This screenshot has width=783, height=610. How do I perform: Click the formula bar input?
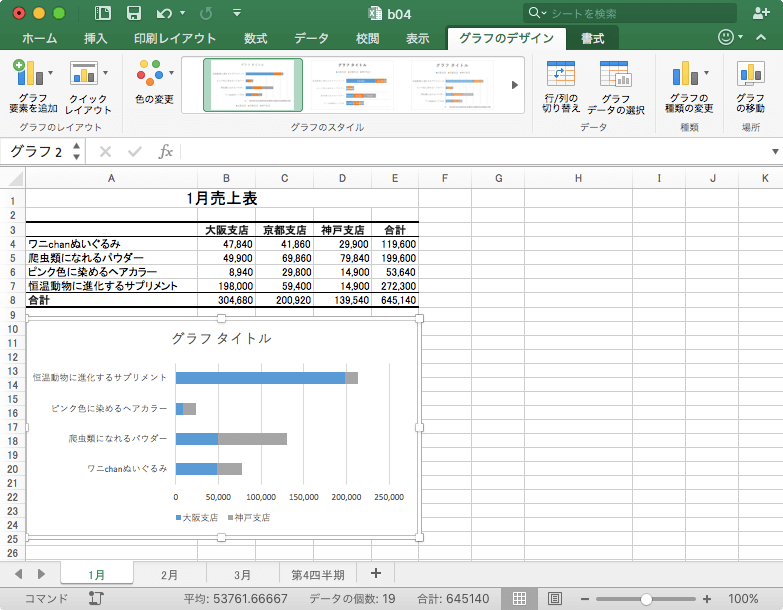pyautogui.click(x=474, y=151)
